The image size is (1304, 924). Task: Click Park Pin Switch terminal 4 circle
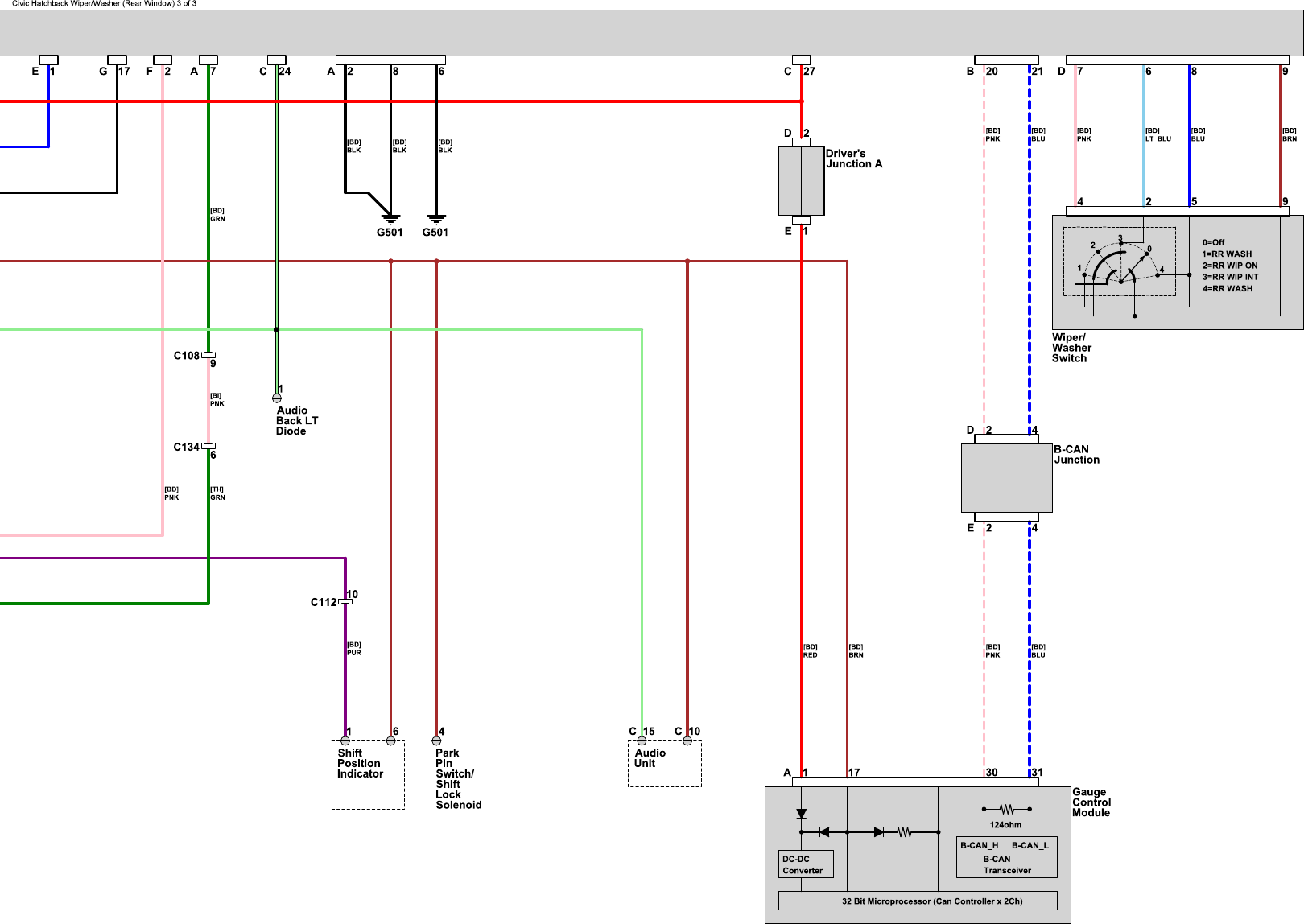[x=436, y=740]
